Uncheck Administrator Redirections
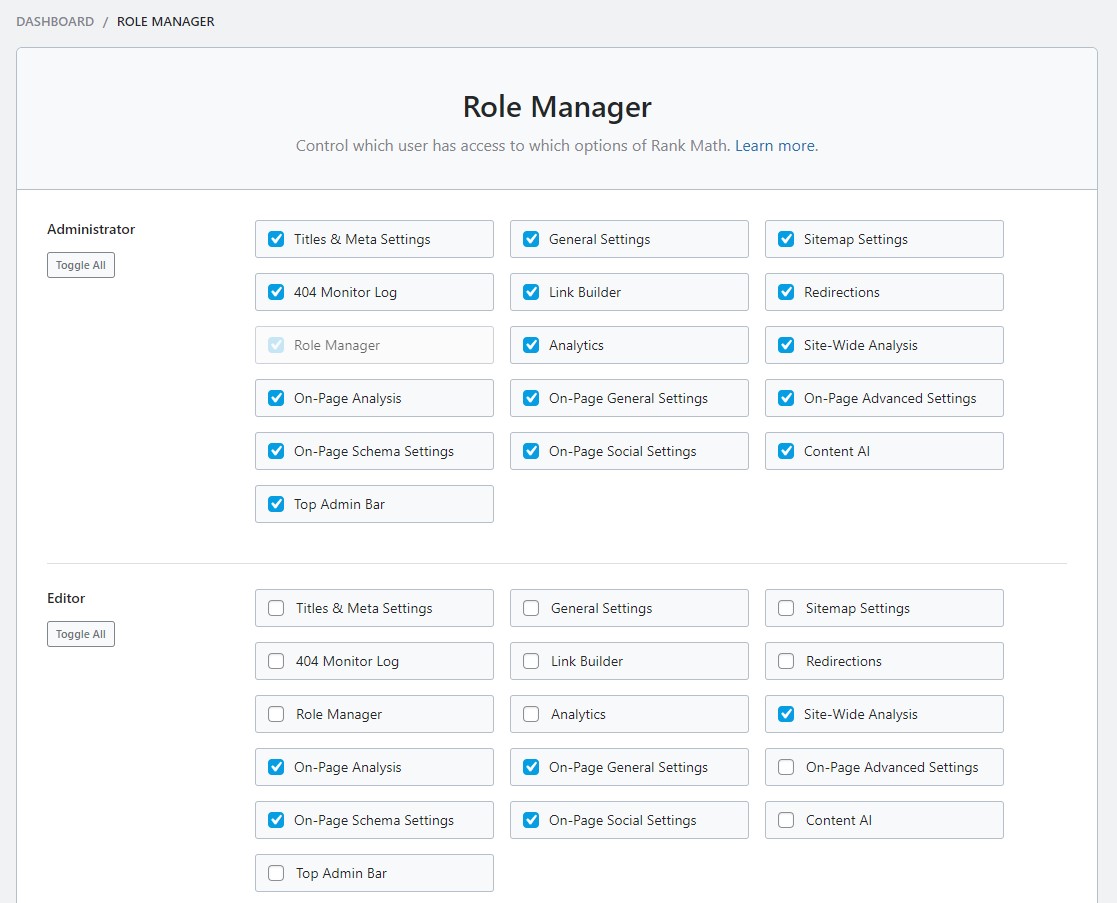Viewport: 1117px width, 903px height. coord(786,292)
